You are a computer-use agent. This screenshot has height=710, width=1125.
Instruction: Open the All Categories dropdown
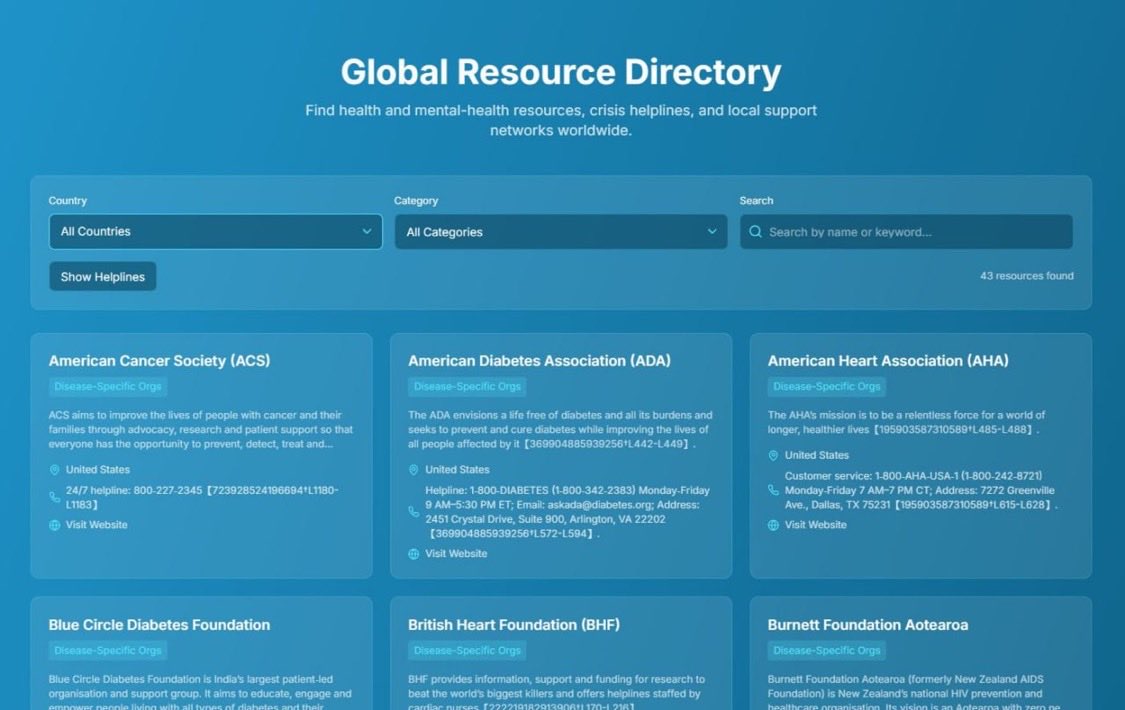coord(561,232)
